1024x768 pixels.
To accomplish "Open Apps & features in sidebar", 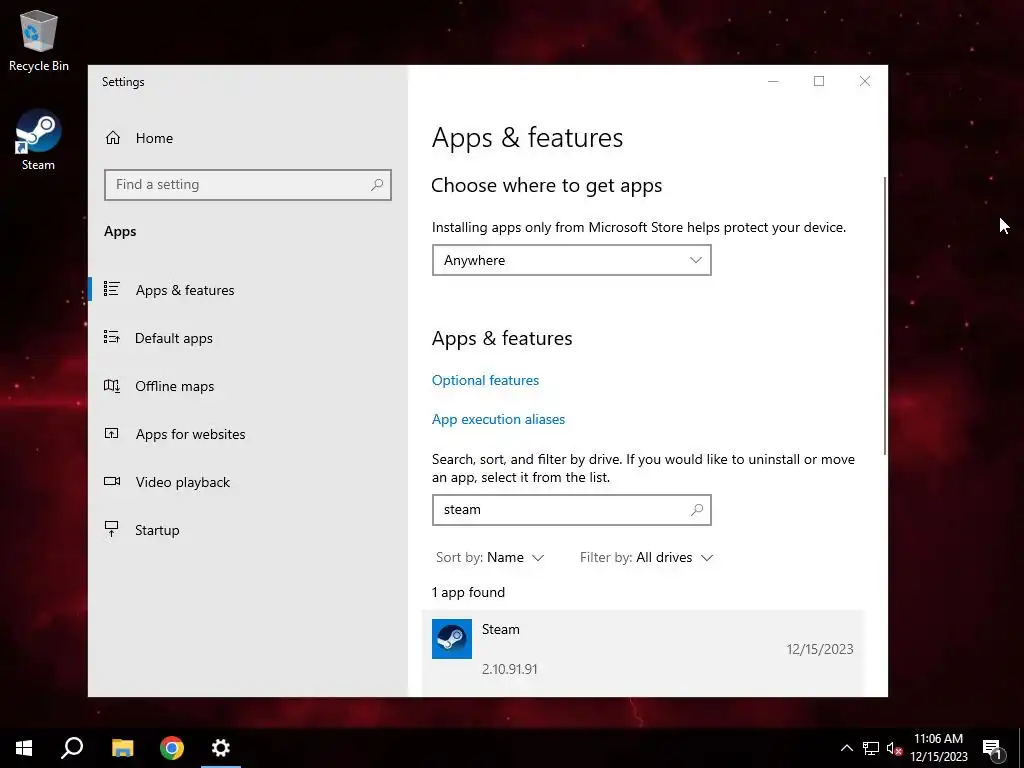I will tap(248, 290).
